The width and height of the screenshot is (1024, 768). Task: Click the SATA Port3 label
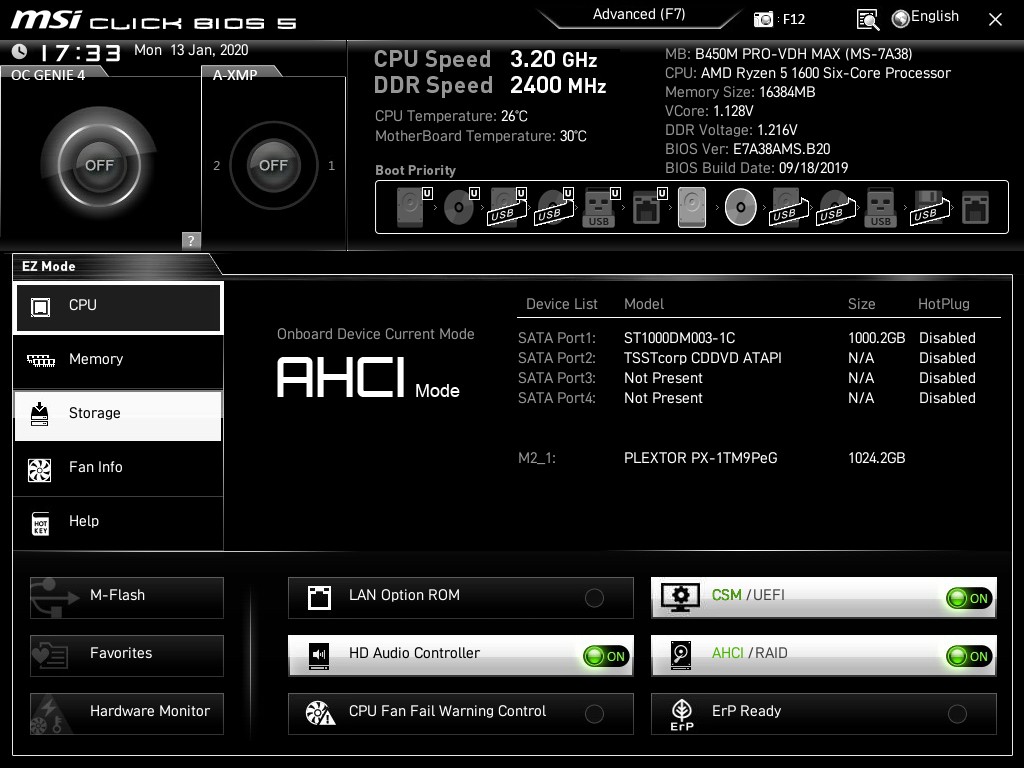point(557,378)
